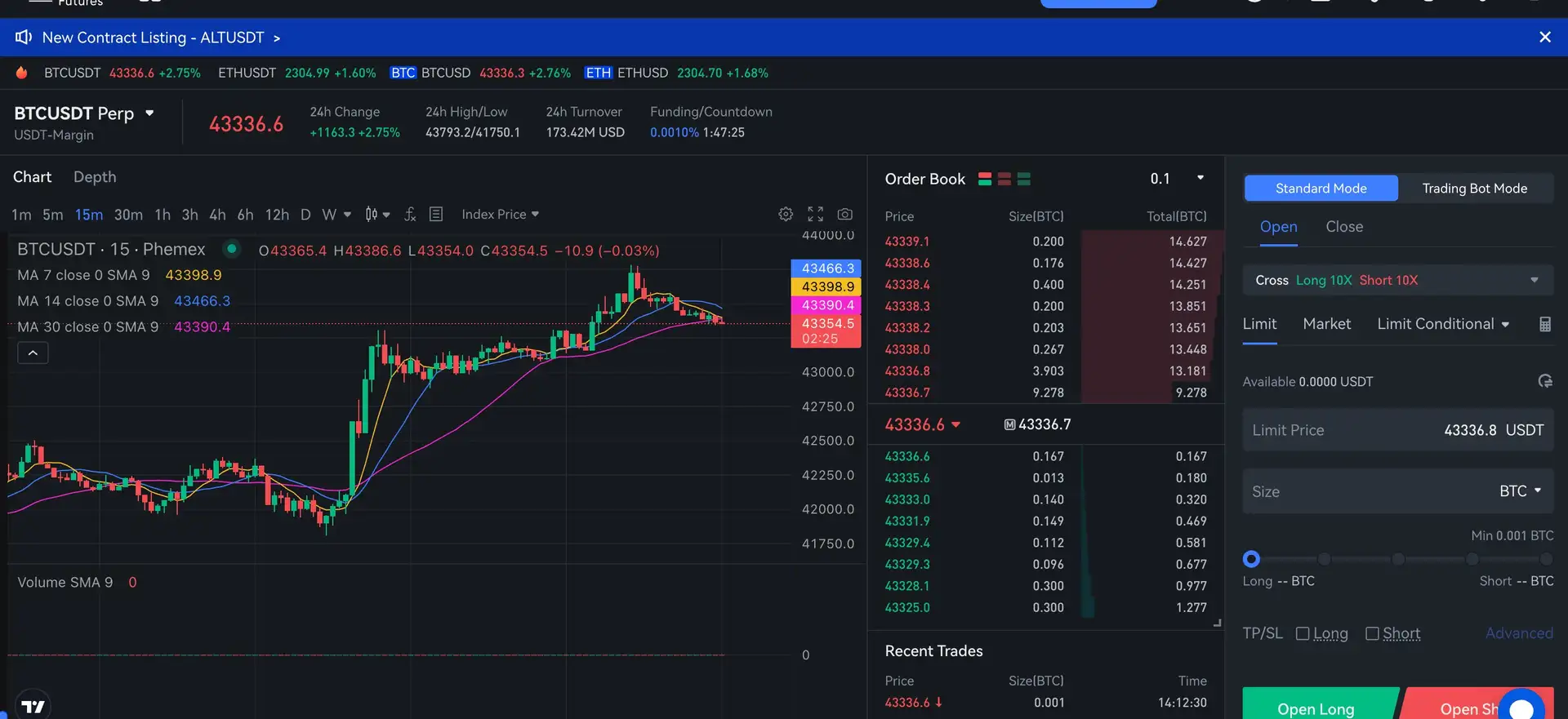The height and width of the screenshot is (719, 1568).
Task: Open the indicators fx icon
Action: click(410, 214)
